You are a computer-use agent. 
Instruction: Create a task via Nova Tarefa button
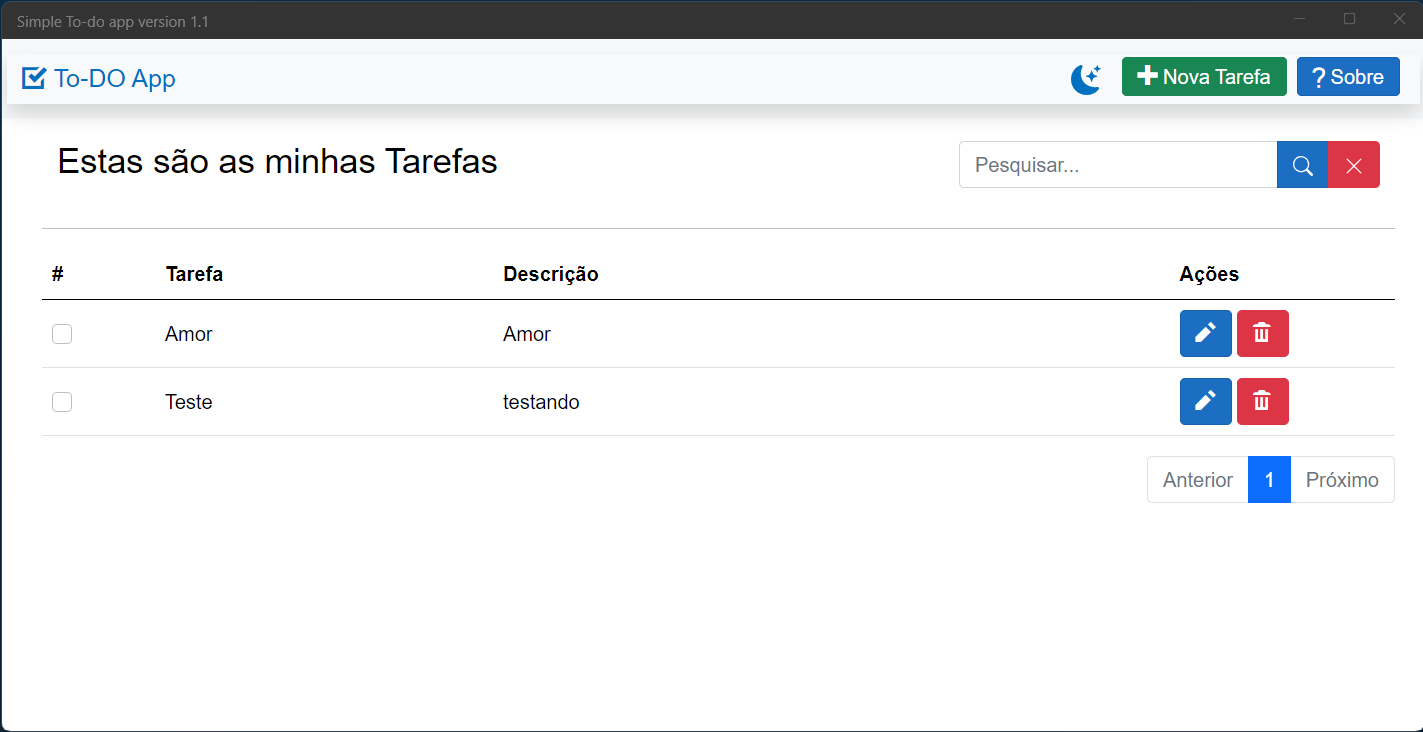coord(1204,77)
